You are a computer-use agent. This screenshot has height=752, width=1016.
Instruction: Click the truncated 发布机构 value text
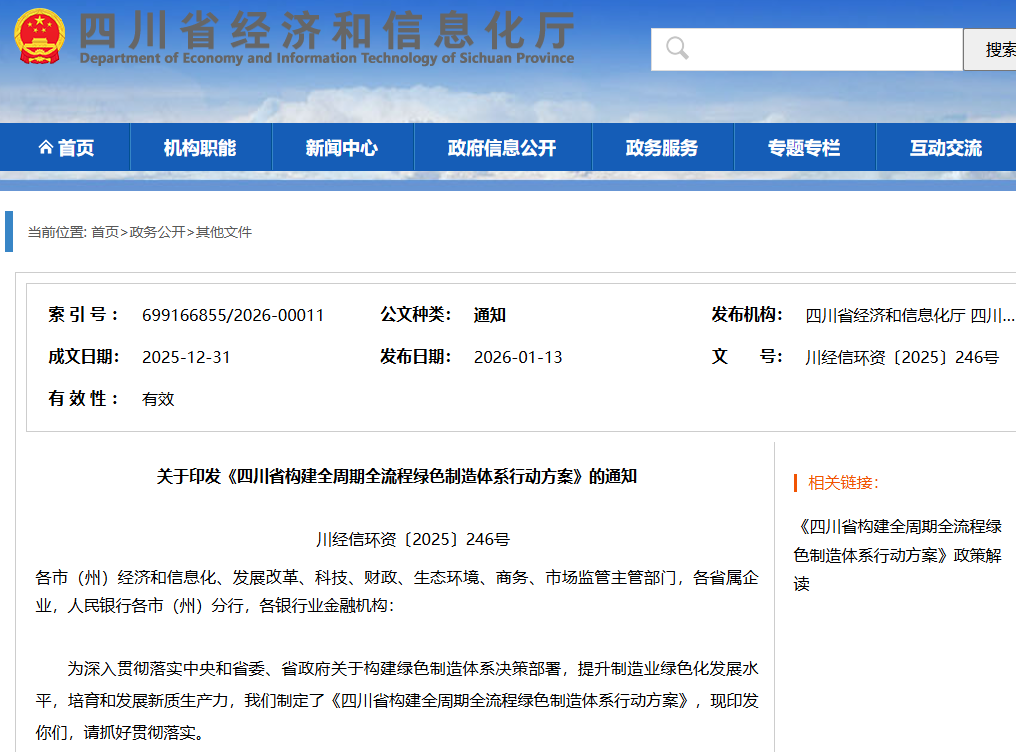click(x=909, y=315)
